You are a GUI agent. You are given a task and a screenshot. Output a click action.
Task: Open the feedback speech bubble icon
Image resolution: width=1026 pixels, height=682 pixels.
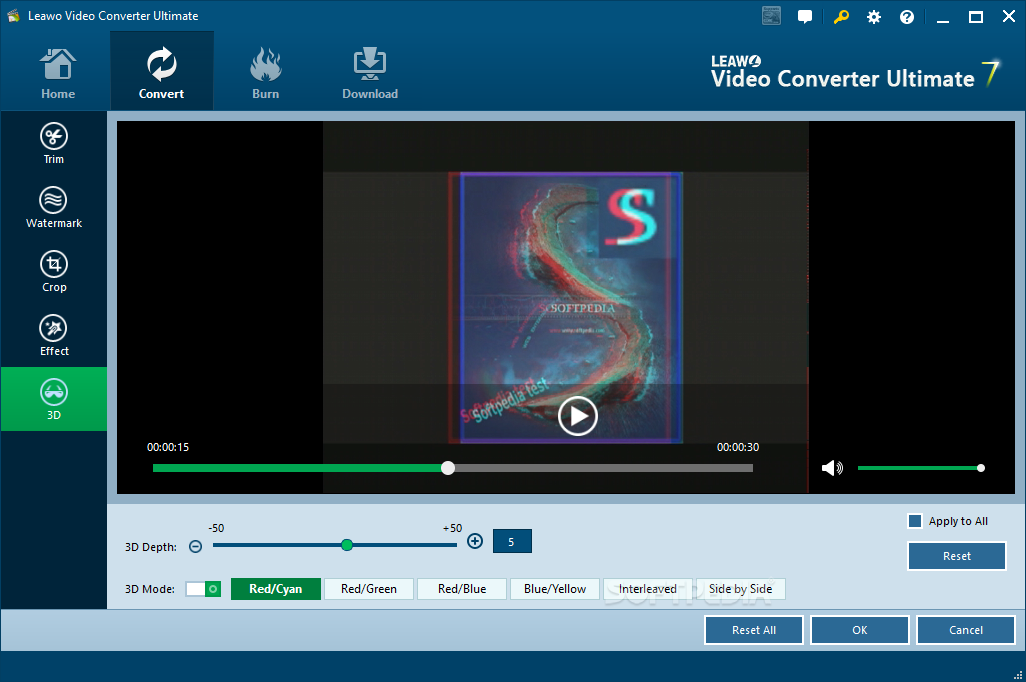[805, 17]
